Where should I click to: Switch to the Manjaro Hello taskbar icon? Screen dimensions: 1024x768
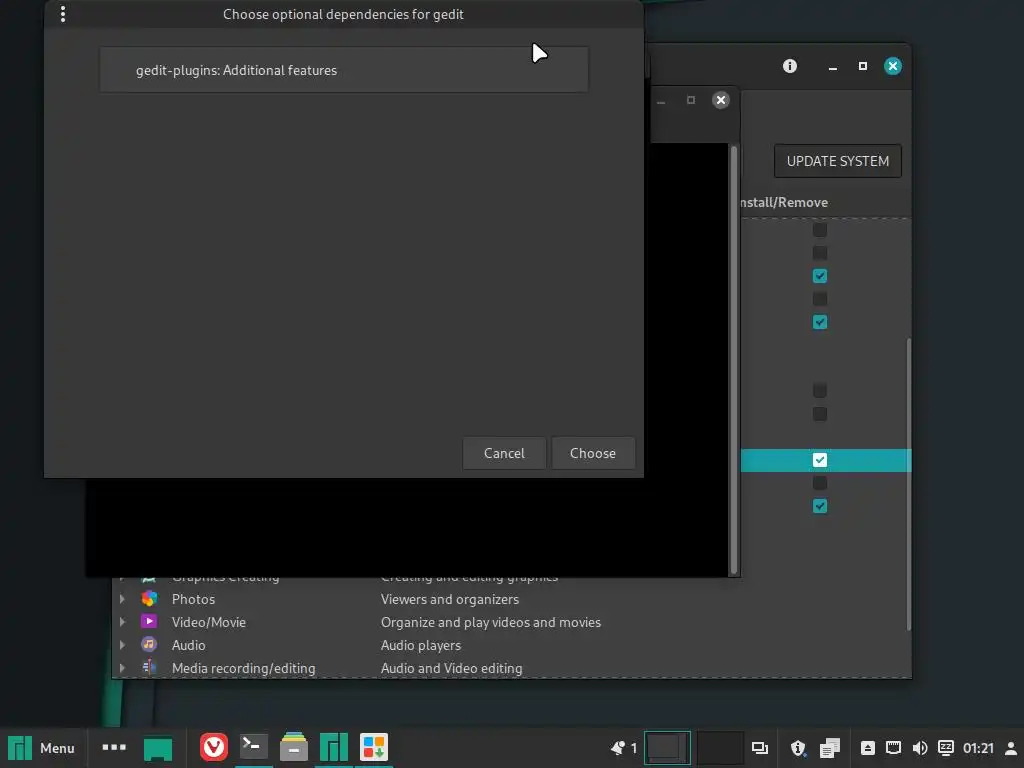click(334, 747)
